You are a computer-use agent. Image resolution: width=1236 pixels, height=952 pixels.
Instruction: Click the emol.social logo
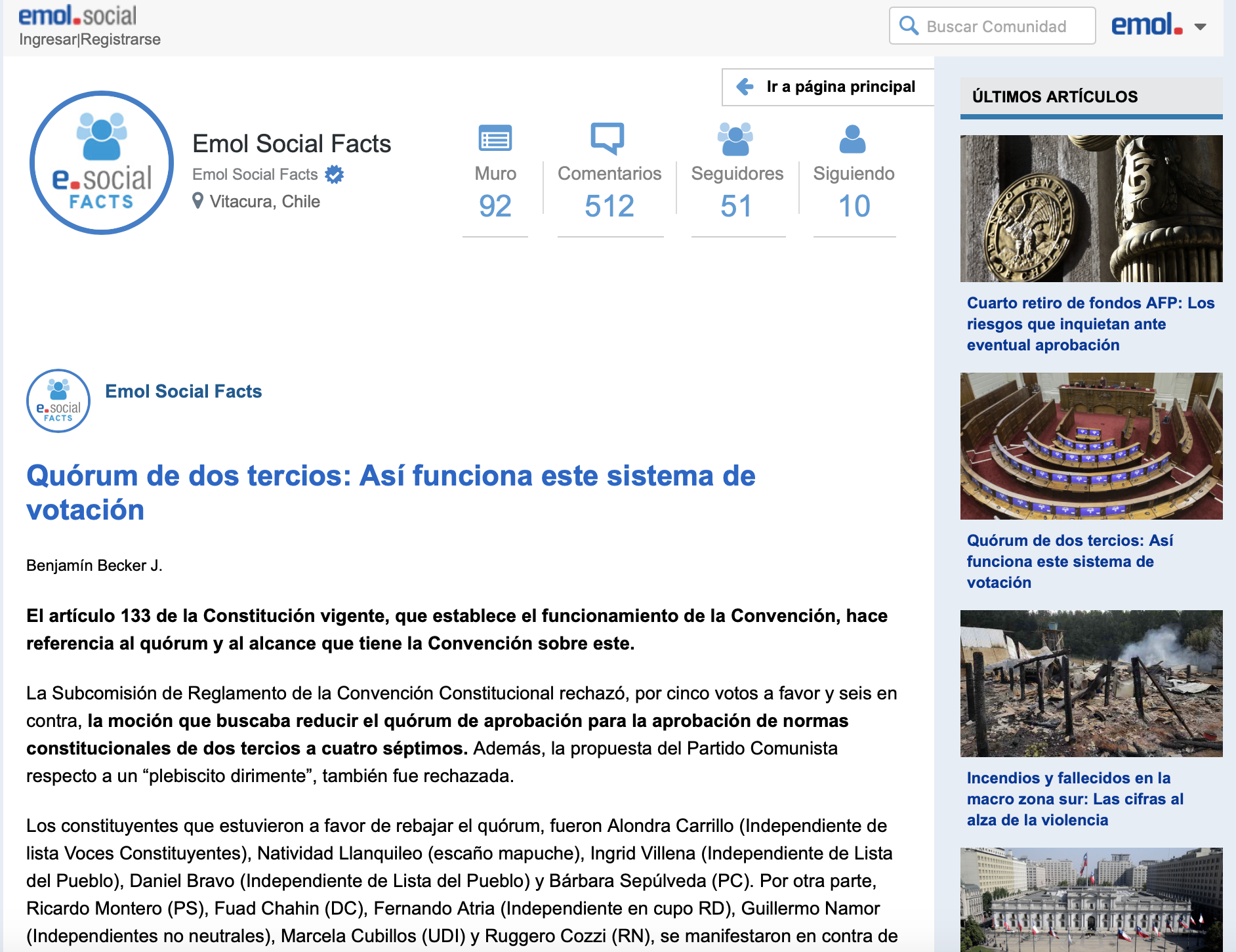pyautogui.click(x=77, y=16)
